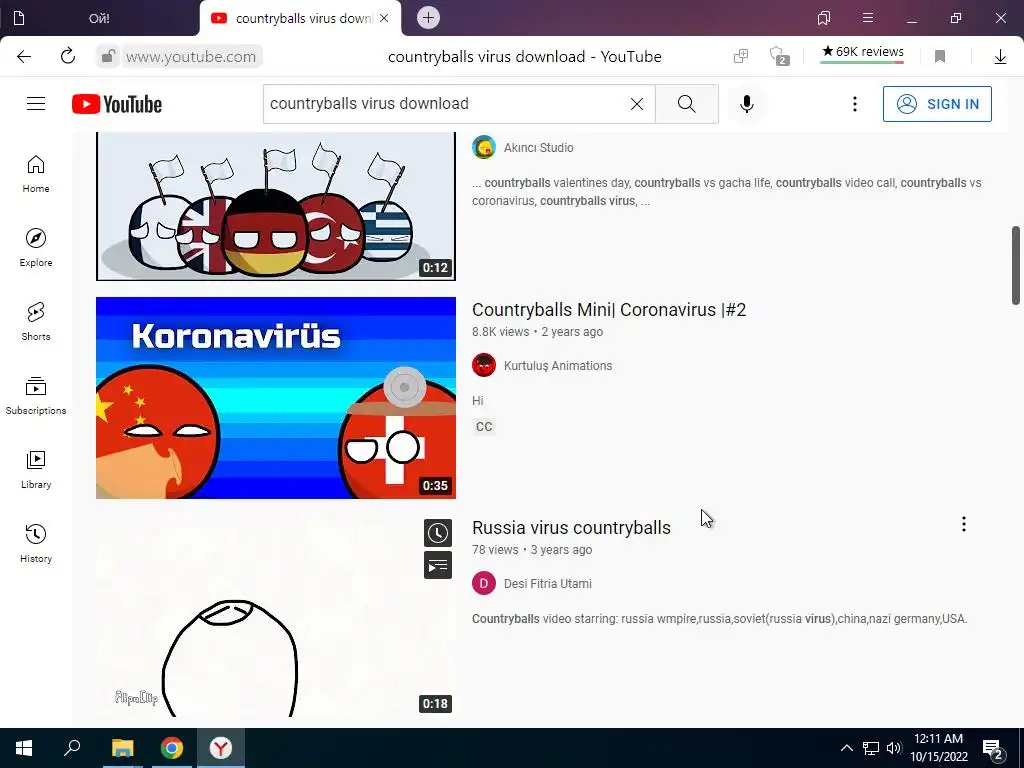Image resolution: width=1024 pixels, height=768 pixels.
Task: Open Akıncı Studio channel
Action: click(x=539, y=148)
